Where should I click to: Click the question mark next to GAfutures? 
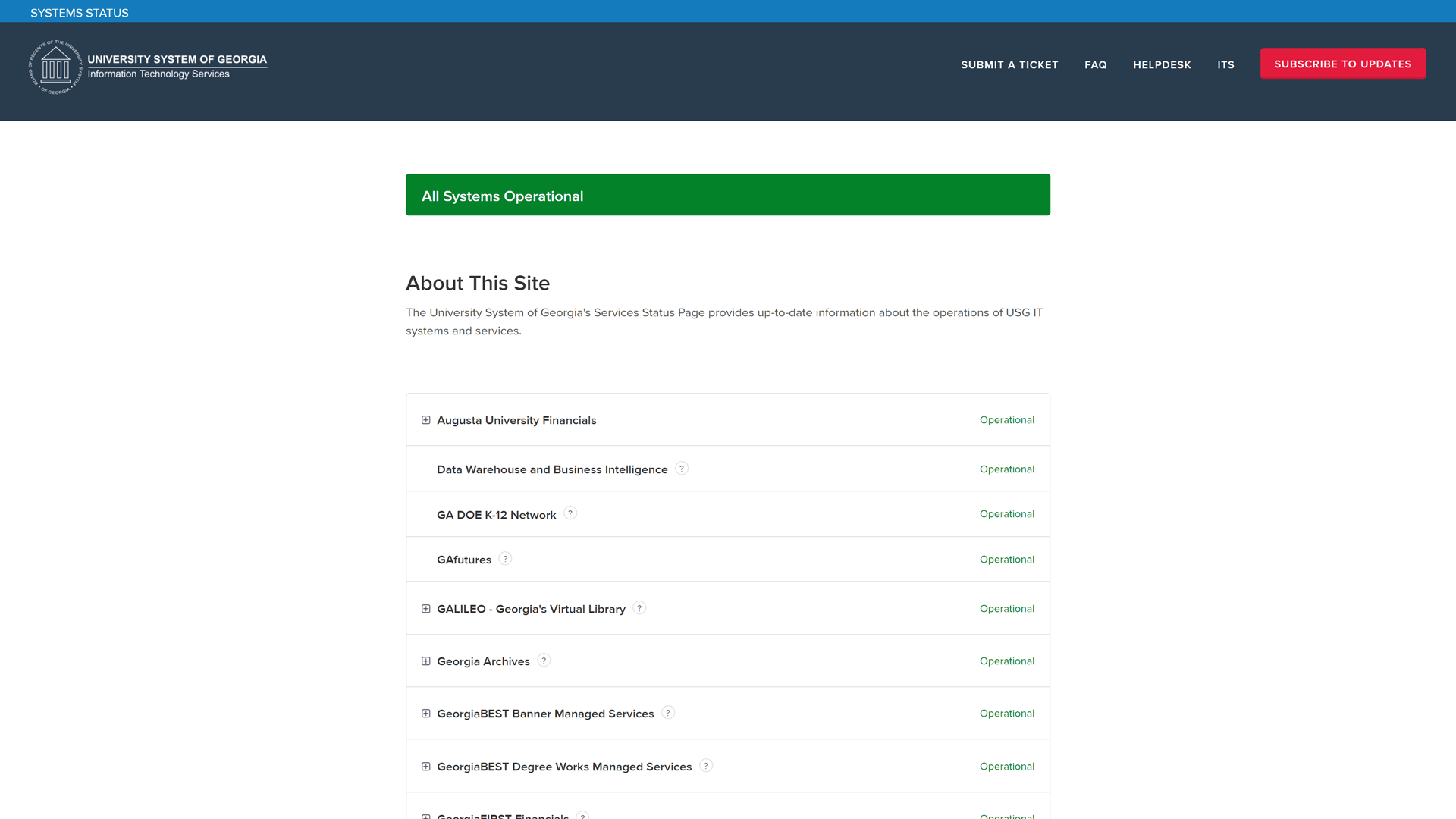tap(506, 558)
